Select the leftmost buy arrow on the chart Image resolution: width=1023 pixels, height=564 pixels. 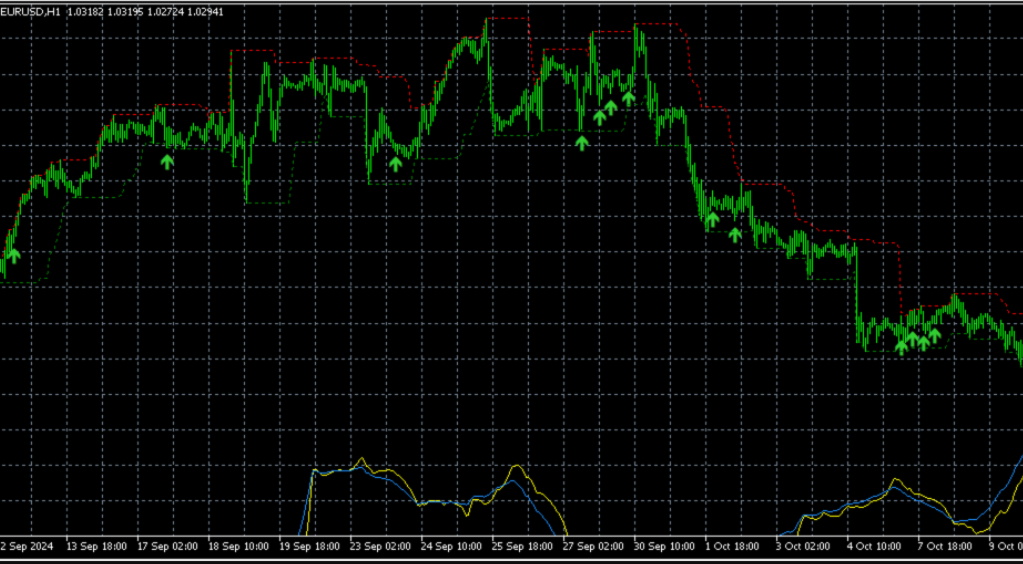(14, 256)
